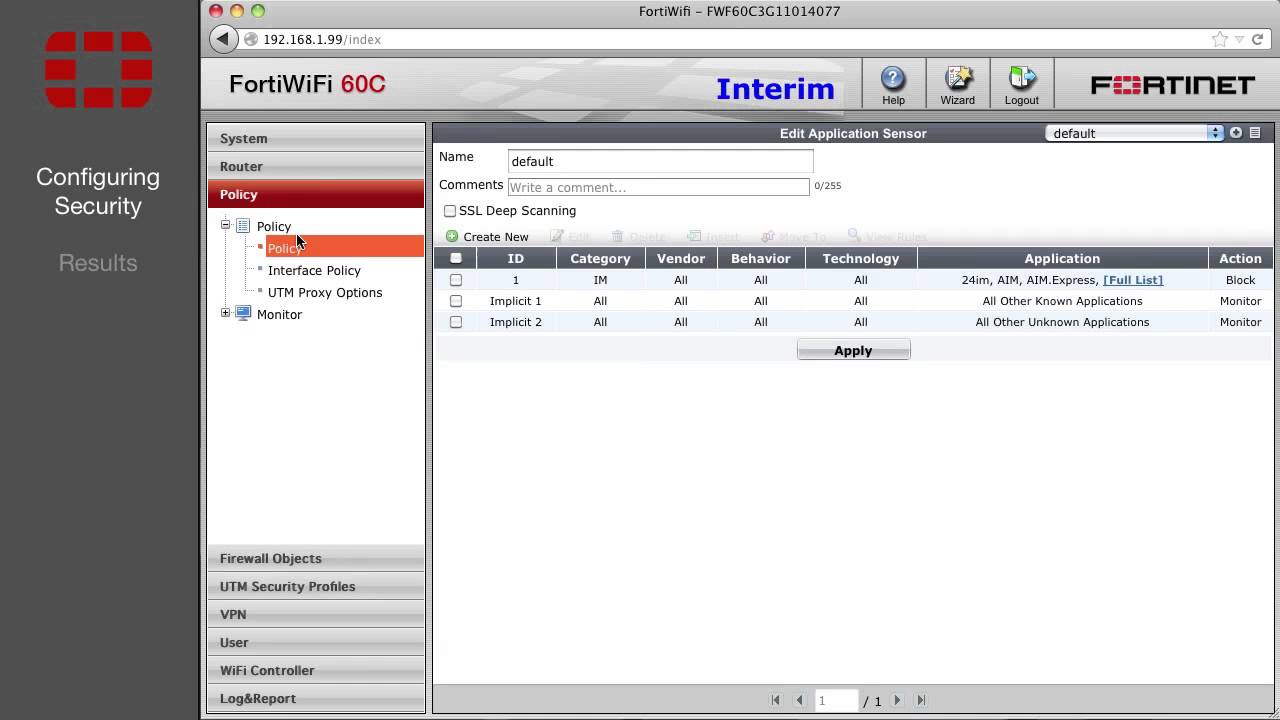This screenshot has width=1280, height=720.
Task: Click the Policy tree folder icon
Action: tap(243, 226)
